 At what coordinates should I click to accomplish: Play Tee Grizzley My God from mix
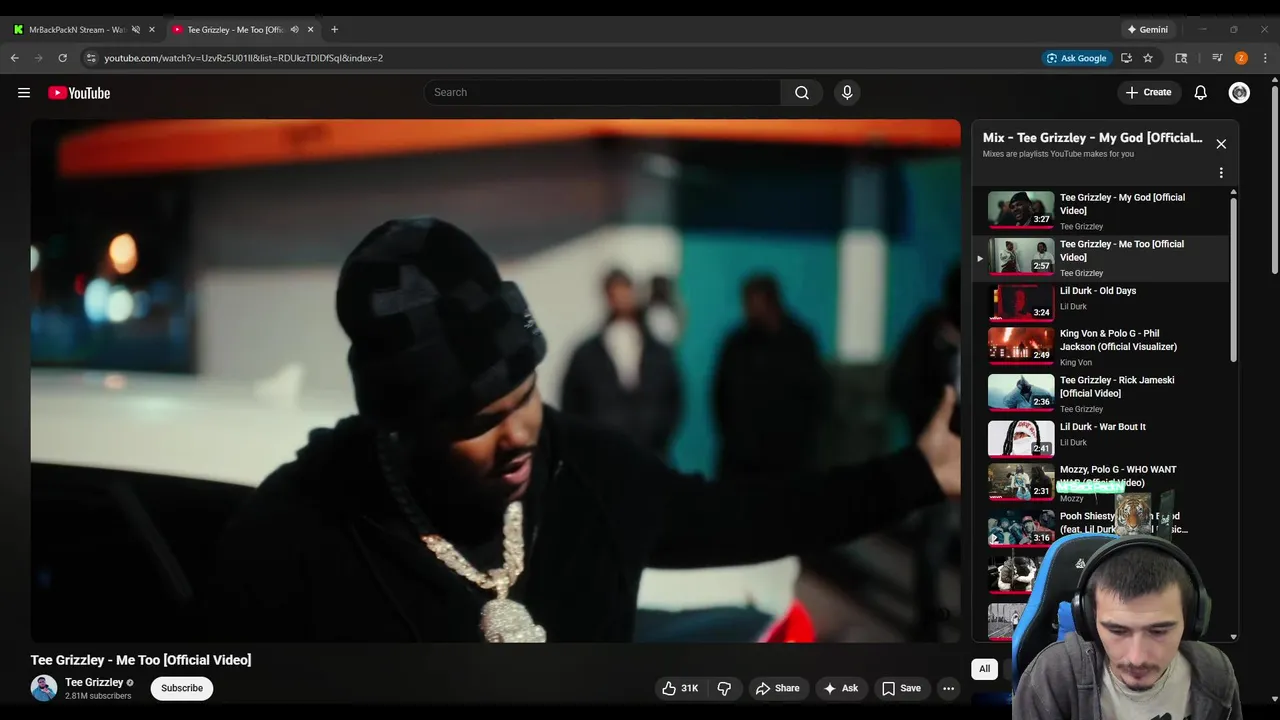(x=1101, y=211)
